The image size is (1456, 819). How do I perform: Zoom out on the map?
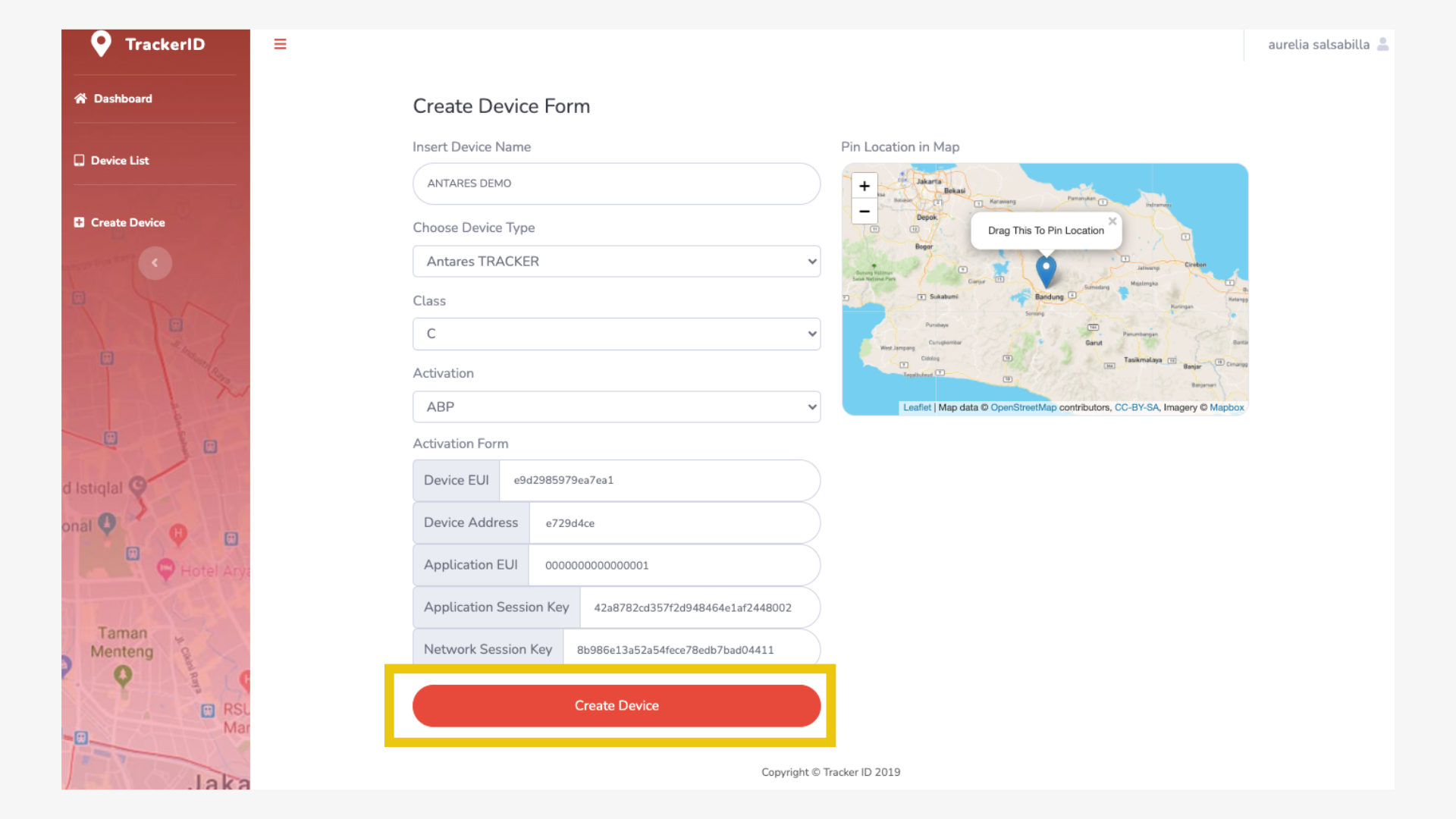click(x=864, y=212)
